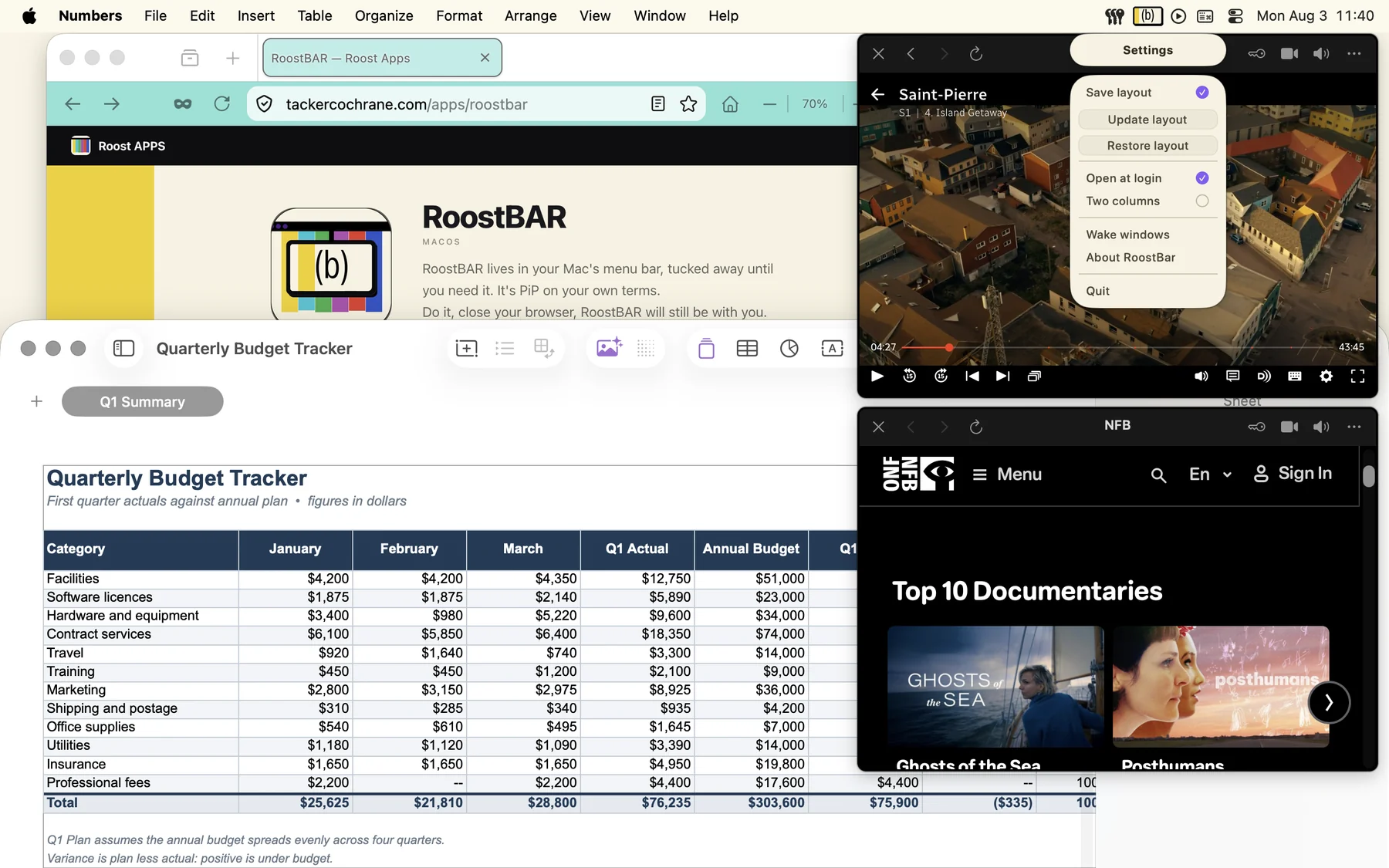Play the Saint-Pierre video

[x=877, y=376]
